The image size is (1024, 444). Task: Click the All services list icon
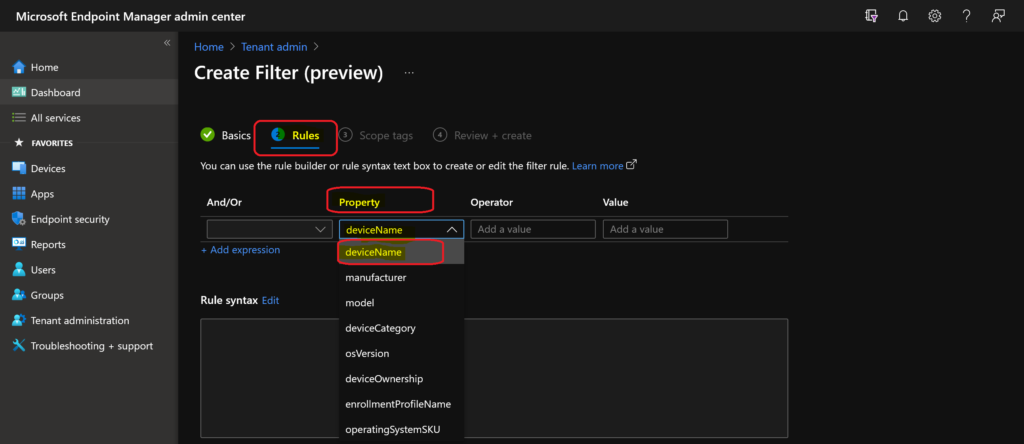[19, 118]
